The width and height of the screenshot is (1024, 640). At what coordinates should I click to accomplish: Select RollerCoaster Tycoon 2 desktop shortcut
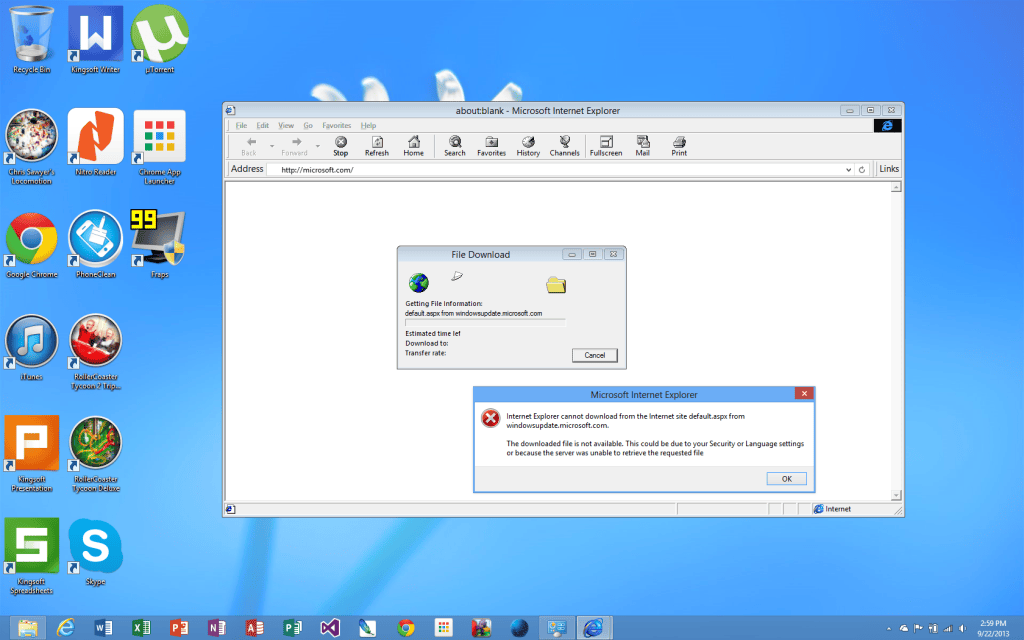point(95,352)
